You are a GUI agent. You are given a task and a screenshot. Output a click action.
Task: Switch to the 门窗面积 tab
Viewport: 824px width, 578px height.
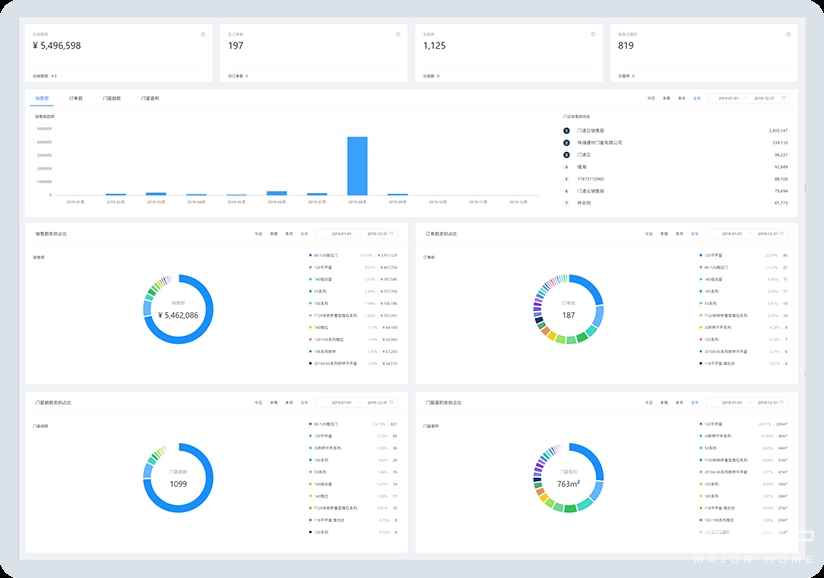click(146, 98)
